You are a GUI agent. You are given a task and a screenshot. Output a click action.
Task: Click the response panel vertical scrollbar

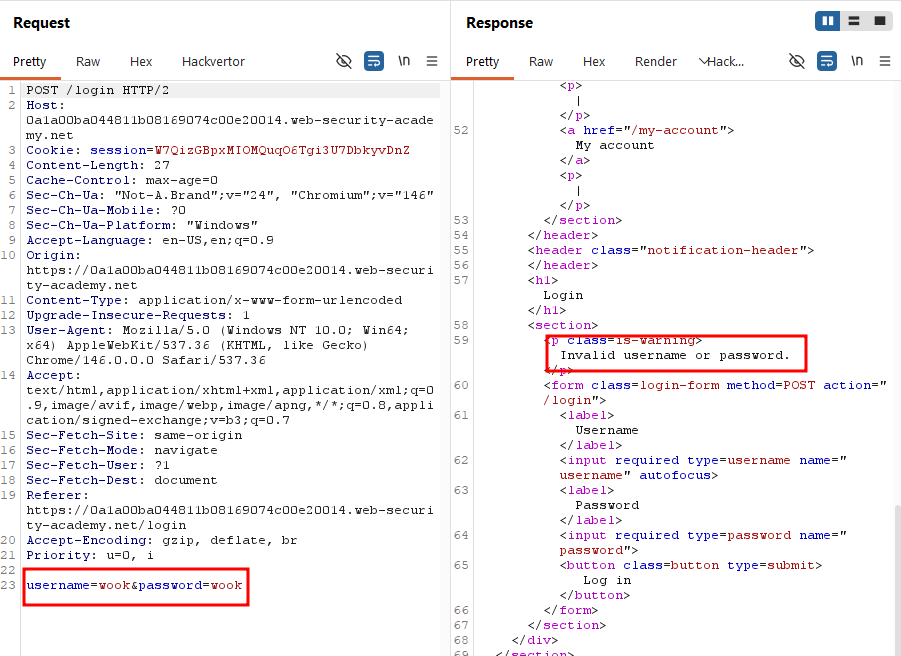(898, 580)
